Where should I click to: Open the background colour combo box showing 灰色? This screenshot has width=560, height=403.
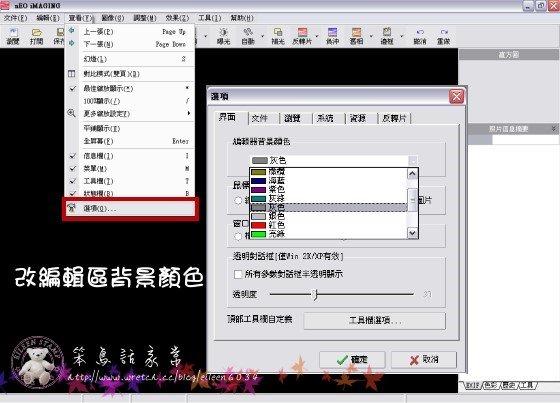pos(333,160)
